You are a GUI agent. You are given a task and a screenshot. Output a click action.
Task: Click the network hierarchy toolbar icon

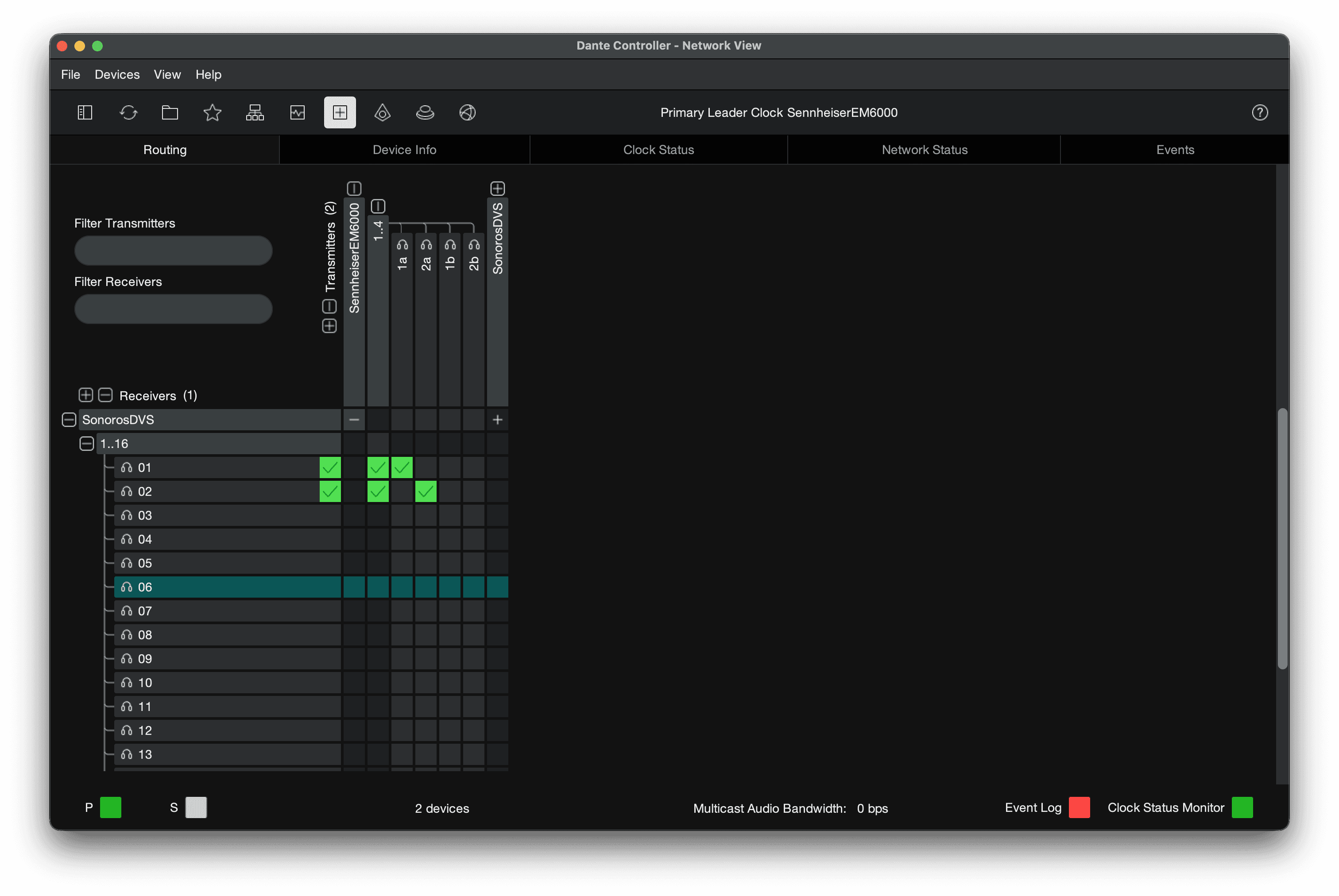[x=255, y=112]
